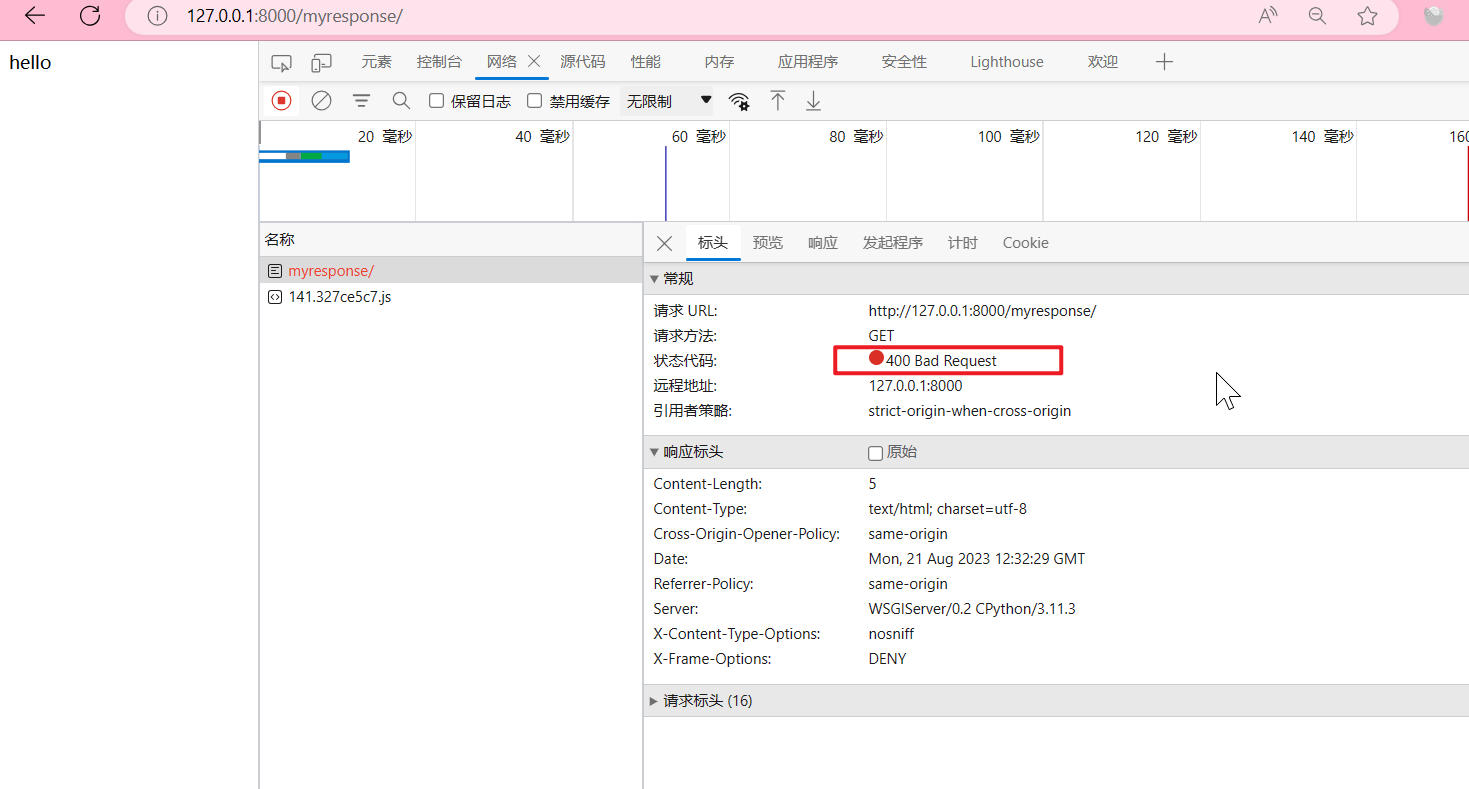The height and width of the screenshot is (789, 1469).
Task: Click the GET request method value
Action: pos(881,336)
